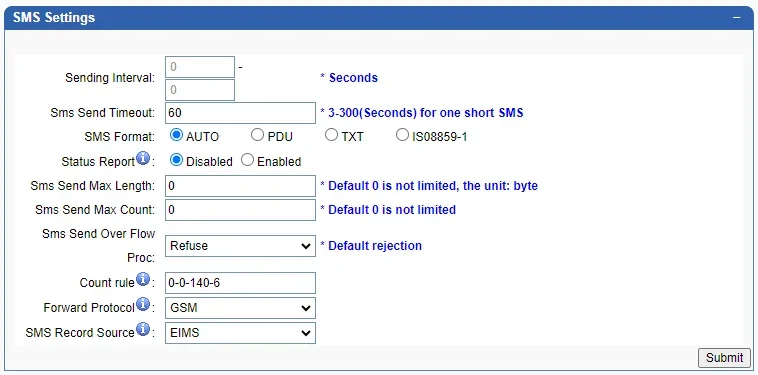The height and width of the screenshot is (375, 758).
Task: Click the 'Sms Send Timeout:' label
Action: [103, 113]
